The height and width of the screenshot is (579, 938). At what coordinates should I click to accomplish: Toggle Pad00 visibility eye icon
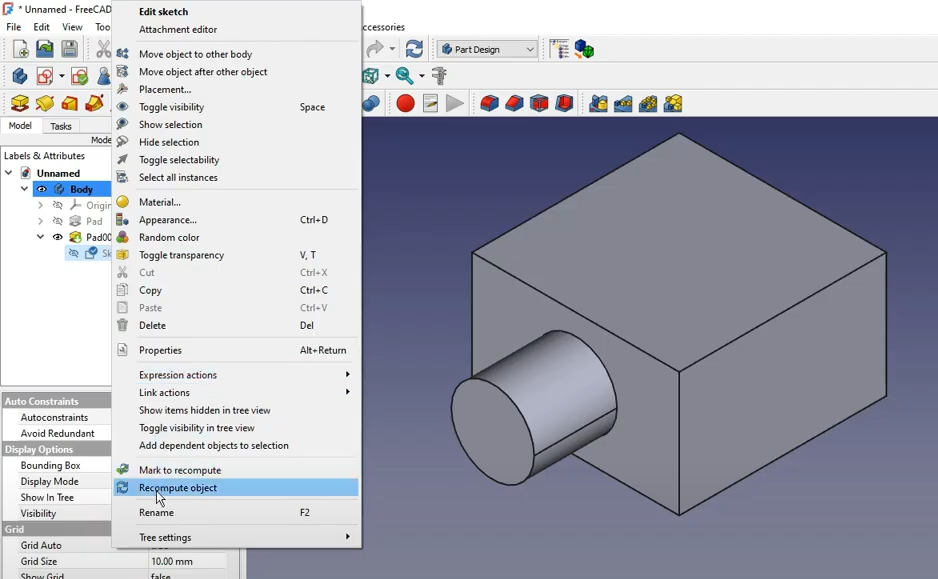tap(57, 237)
